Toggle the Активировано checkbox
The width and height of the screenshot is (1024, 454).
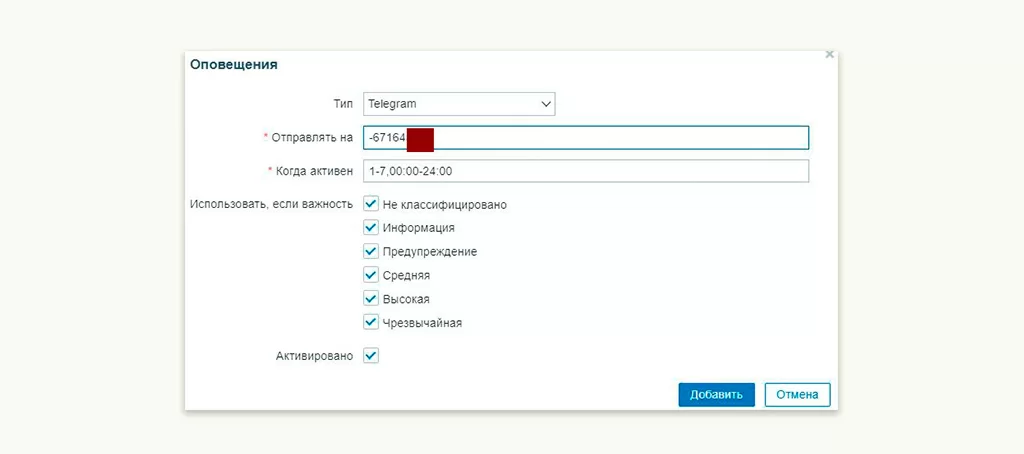pos(371,355)
